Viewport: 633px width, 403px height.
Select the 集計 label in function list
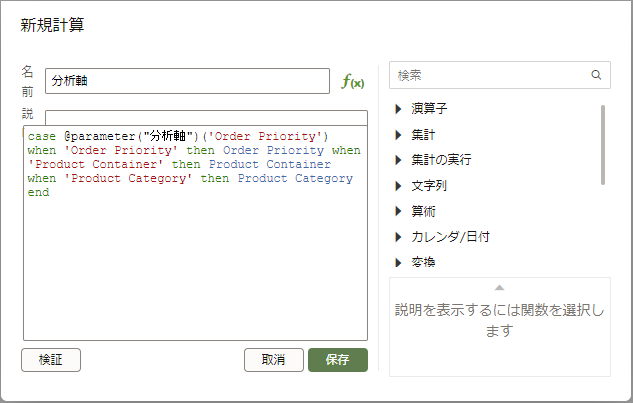tap(423, 134)
